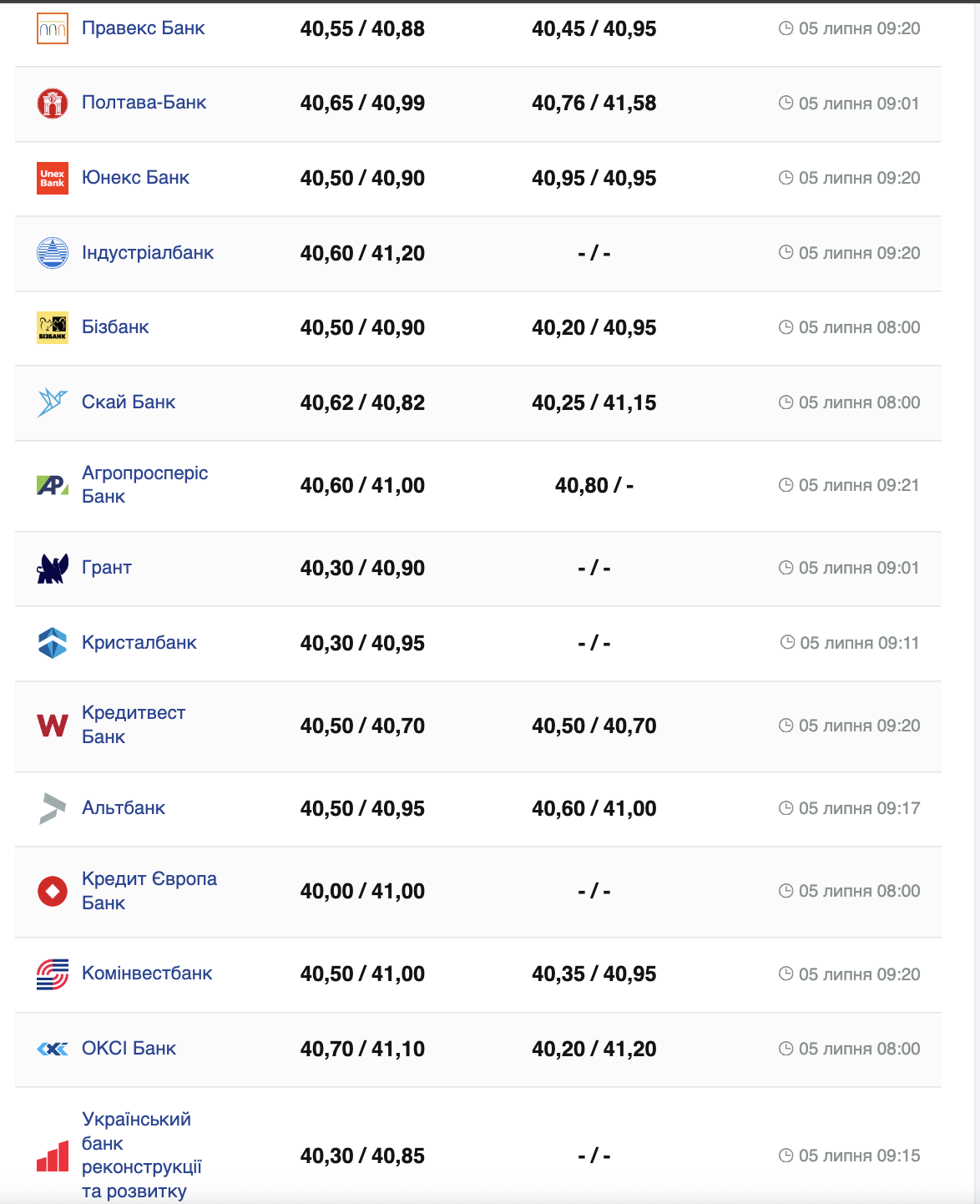Open Український банк реконструкції та розвитку
The image size is (980, 1204).
(x=141, y=1155)
